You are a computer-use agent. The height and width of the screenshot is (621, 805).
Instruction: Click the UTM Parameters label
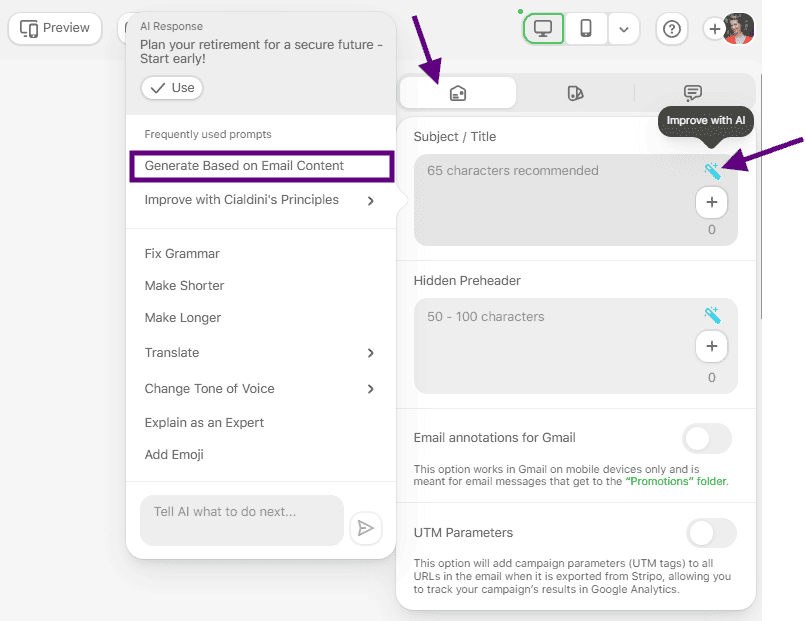[463, 533]
